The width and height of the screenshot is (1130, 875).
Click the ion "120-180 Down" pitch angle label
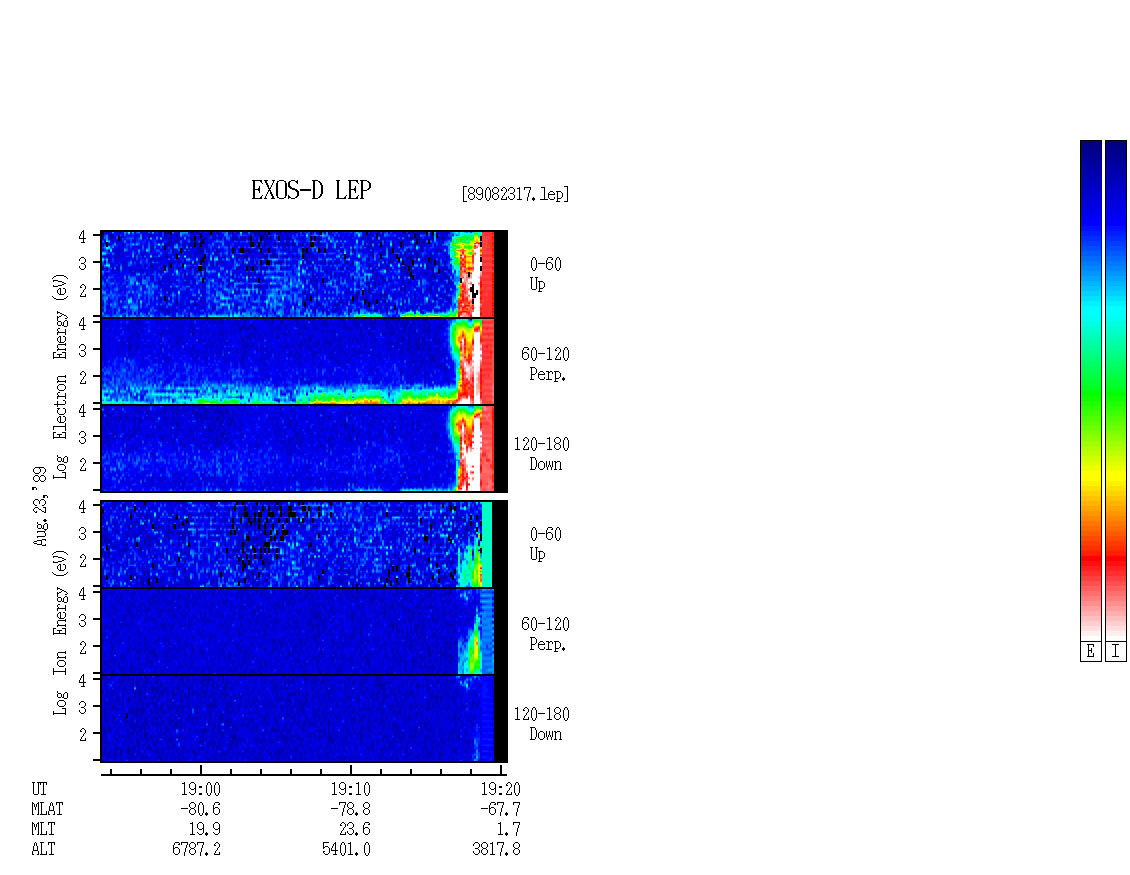pos(541,724)
